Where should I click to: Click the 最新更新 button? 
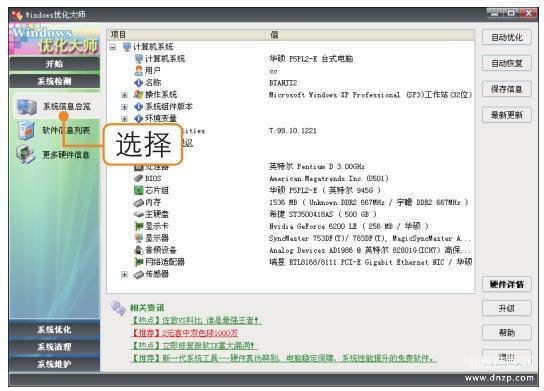[x=507, y=115]
